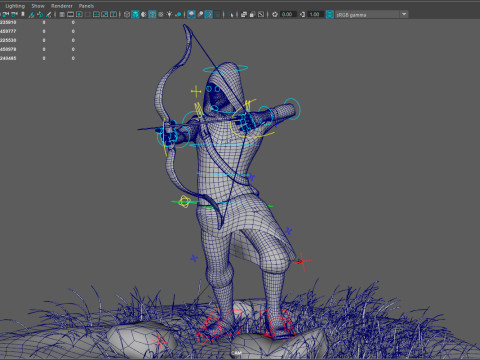Show the Safe Action guide
The height and width of the screenshot is (360, 480).
point(105,14)
